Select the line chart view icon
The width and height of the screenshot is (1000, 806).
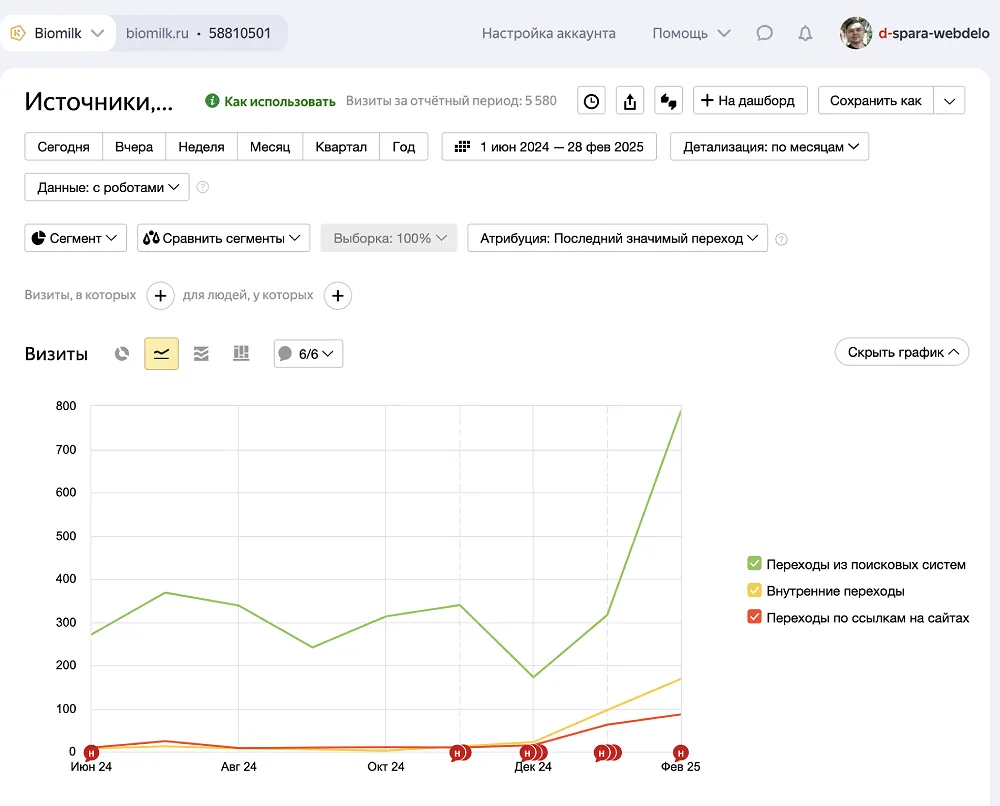point(161,354)
